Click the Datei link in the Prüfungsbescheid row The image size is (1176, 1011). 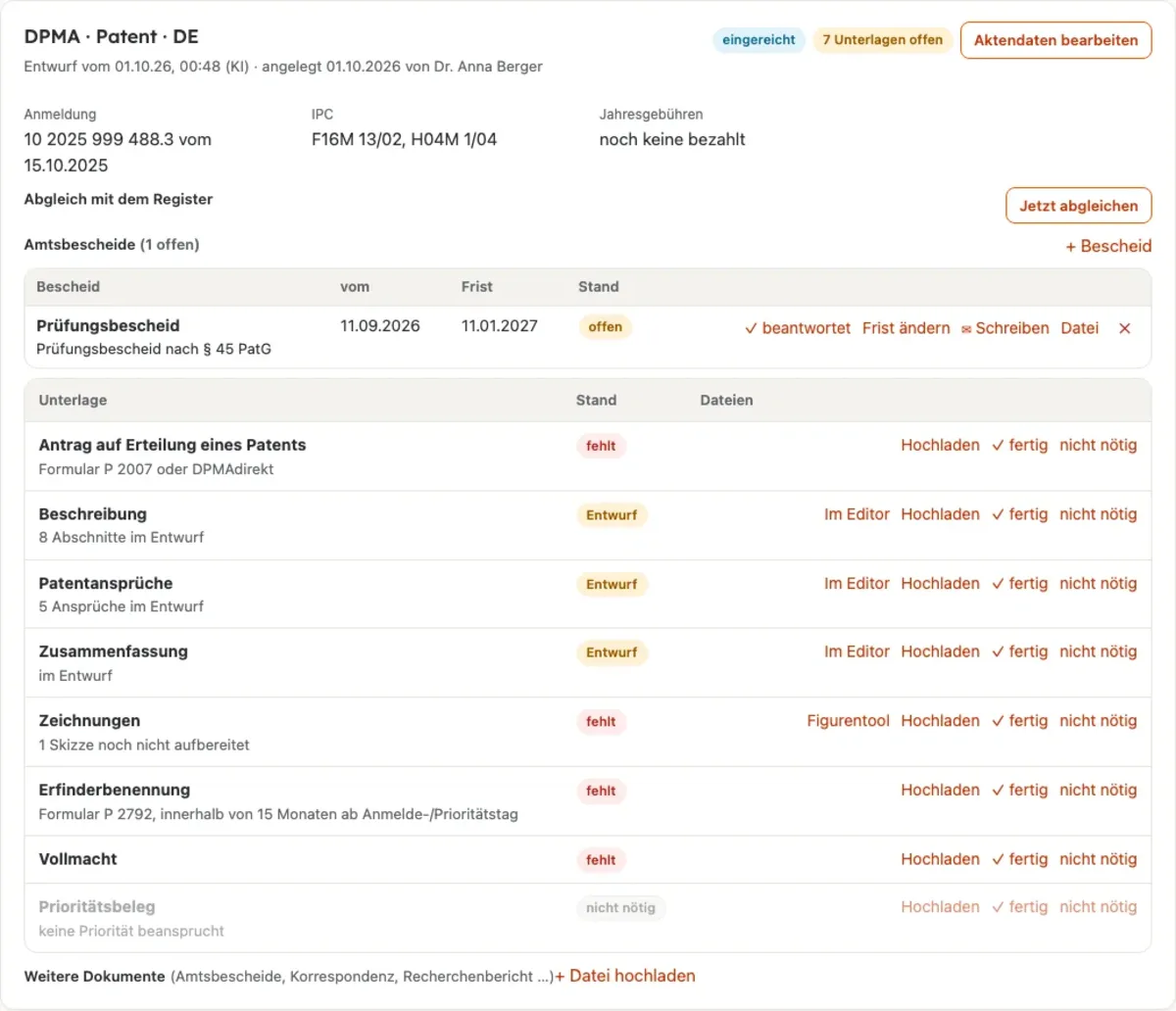coord(1080,328)
